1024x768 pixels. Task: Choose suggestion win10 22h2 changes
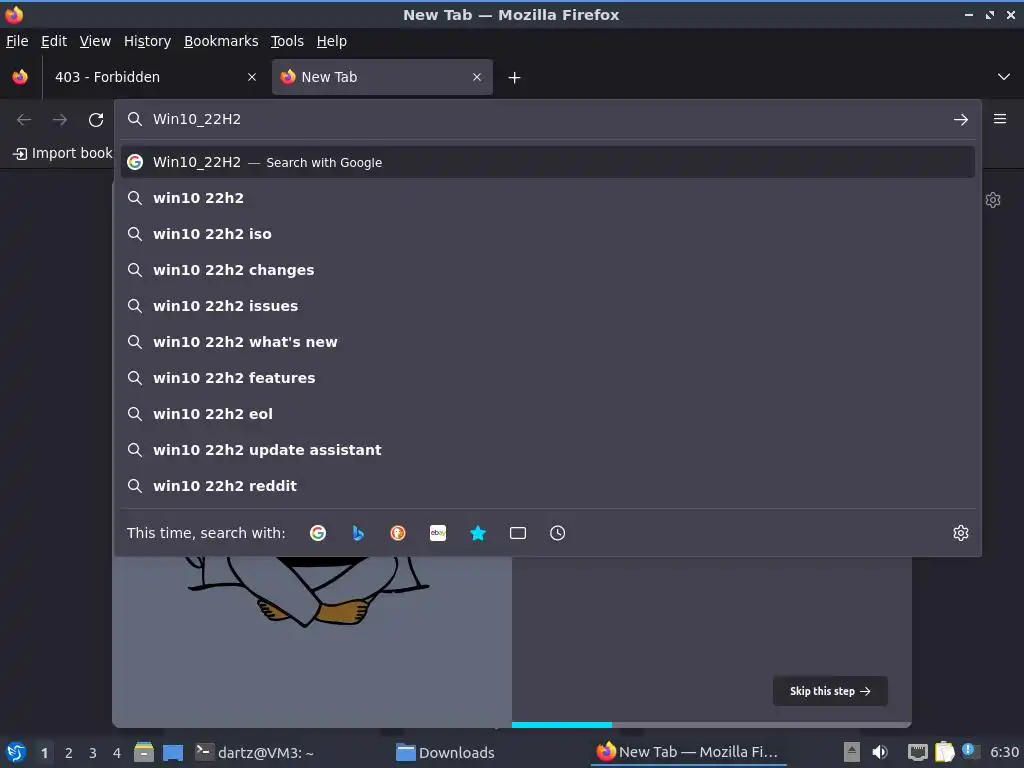click(x=547, y=270)
